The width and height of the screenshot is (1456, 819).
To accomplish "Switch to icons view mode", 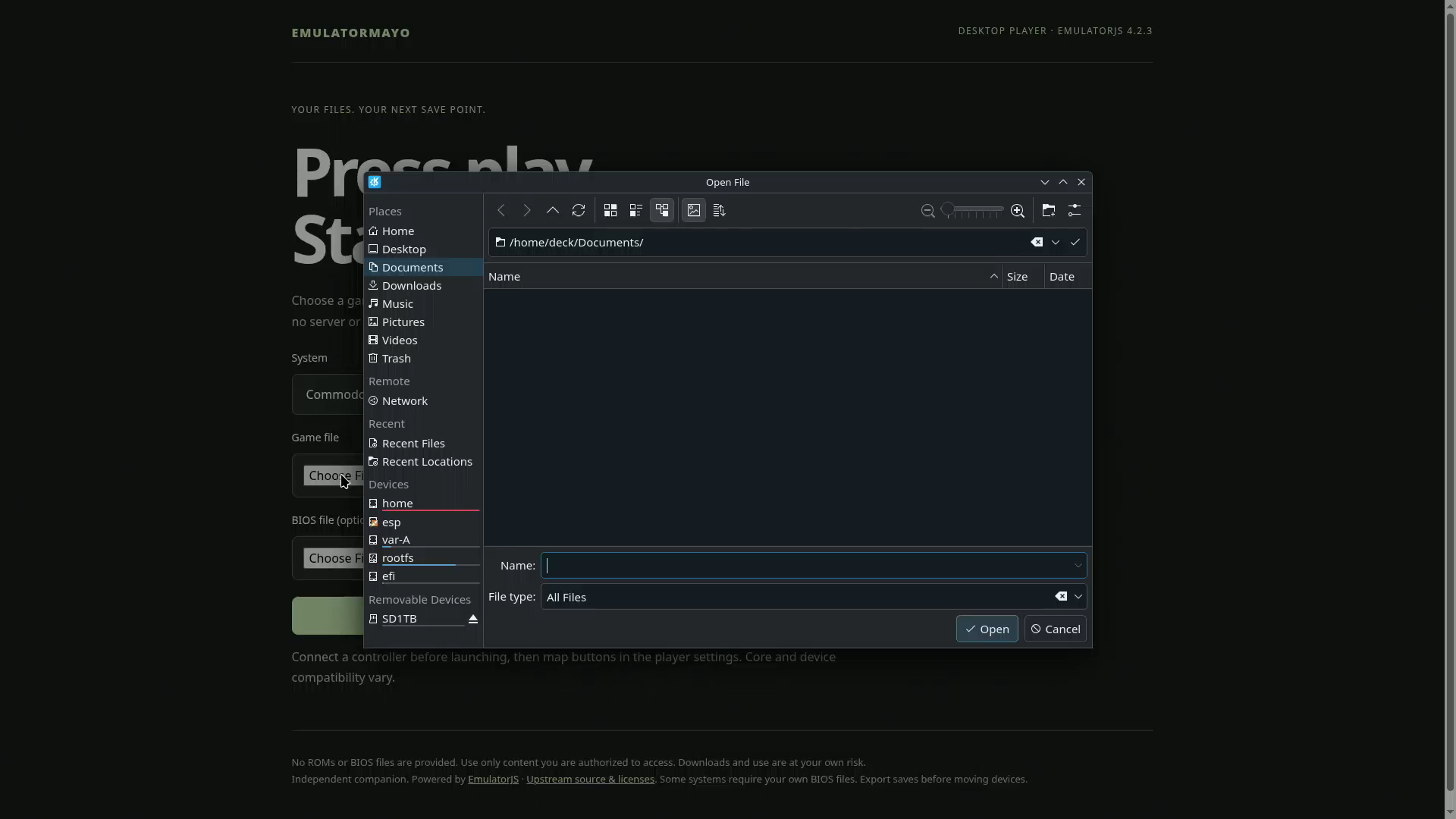I will coord(610,211).
